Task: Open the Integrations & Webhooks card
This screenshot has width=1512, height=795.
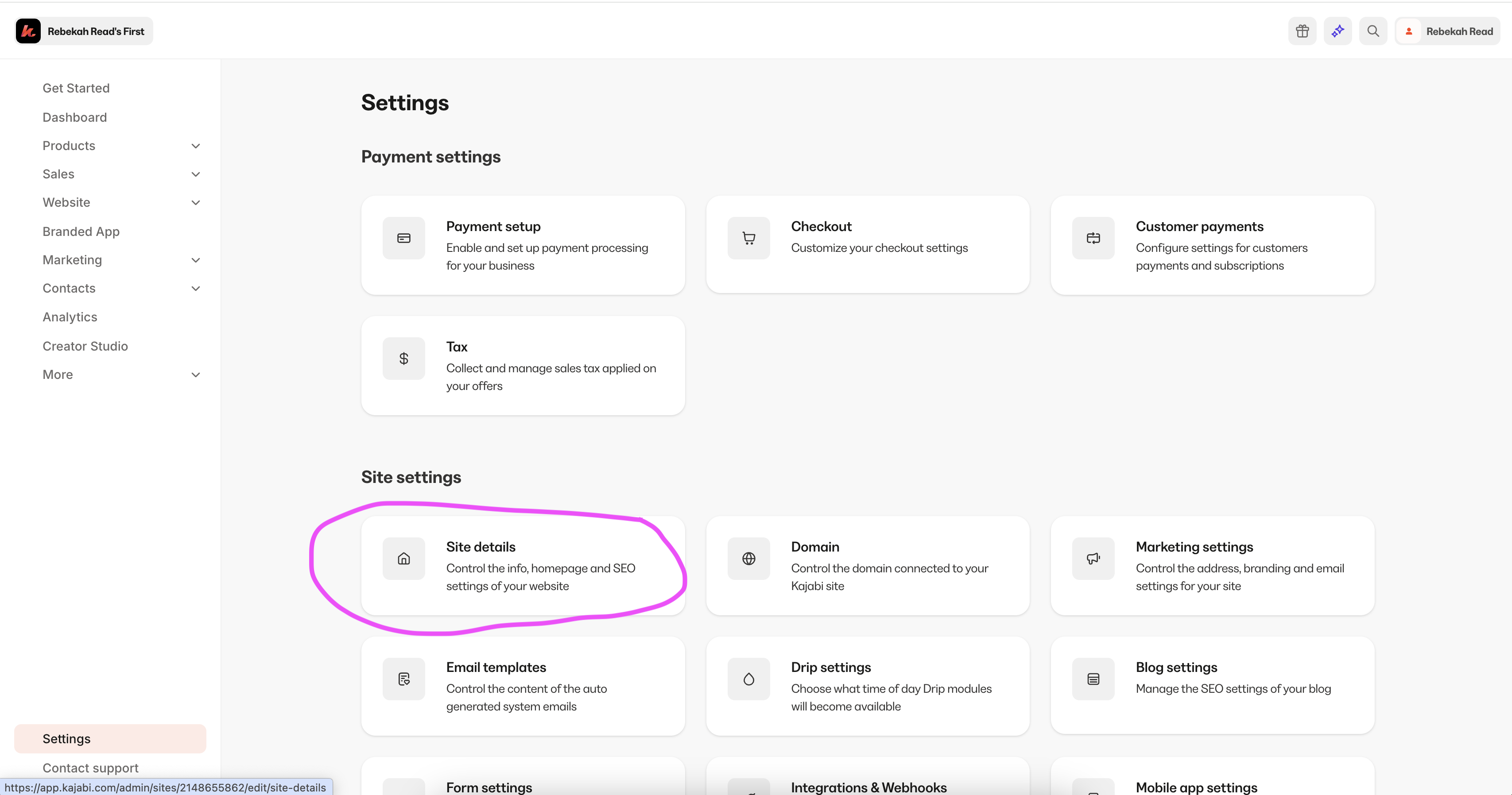Action: (868, 776)
